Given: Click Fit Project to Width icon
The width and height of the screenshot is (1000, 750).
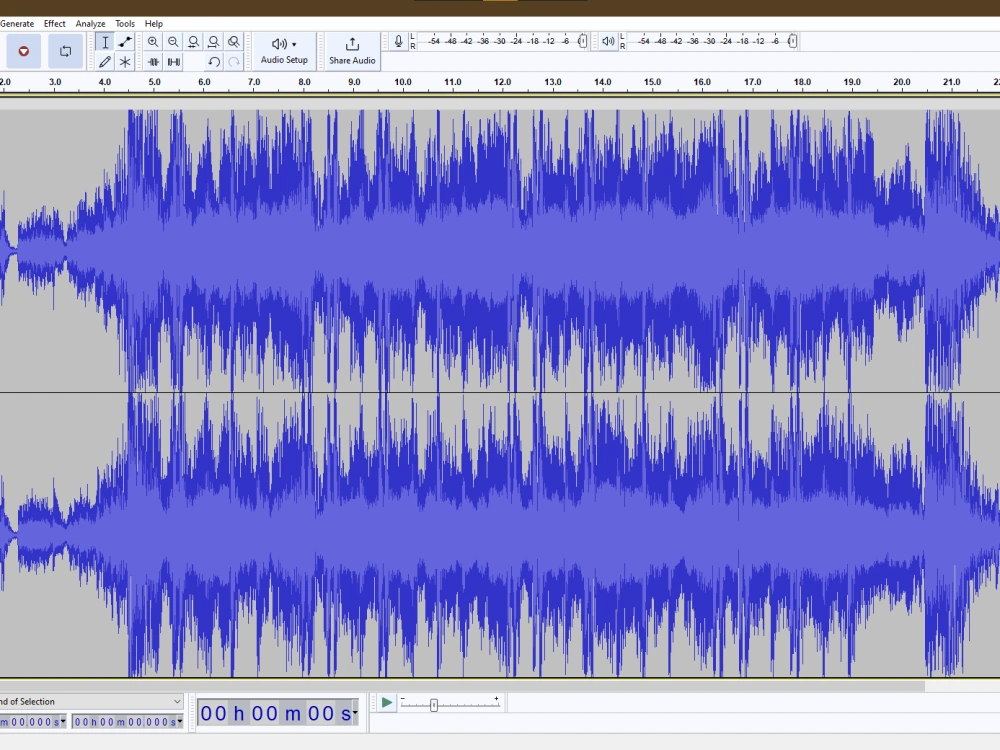Looking at the screenshot, I should click(x=214, y=42).
